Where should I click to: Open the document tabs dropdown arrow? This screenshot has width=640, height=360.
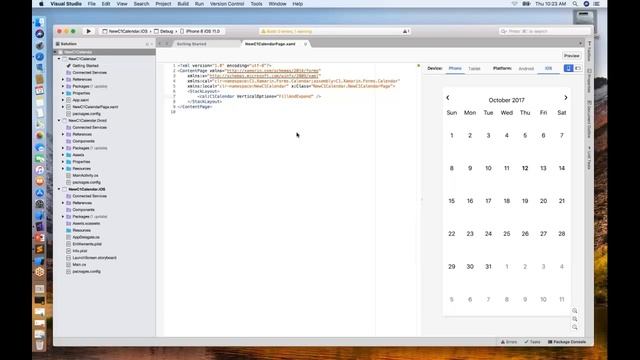580,44
